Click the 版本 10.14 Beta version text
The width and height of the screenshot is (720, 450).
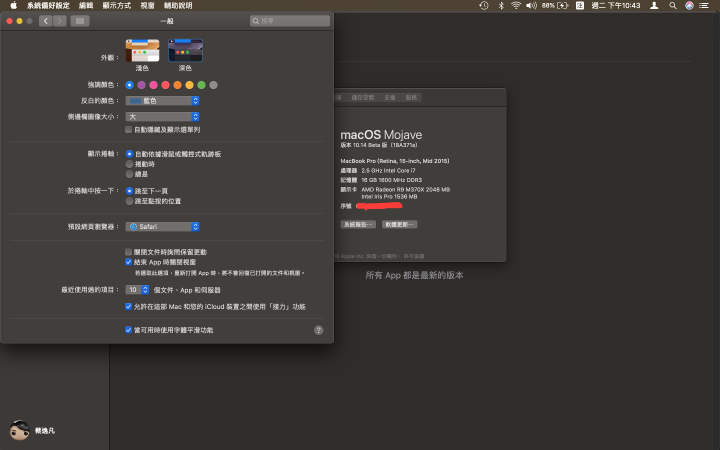point(379,145)
